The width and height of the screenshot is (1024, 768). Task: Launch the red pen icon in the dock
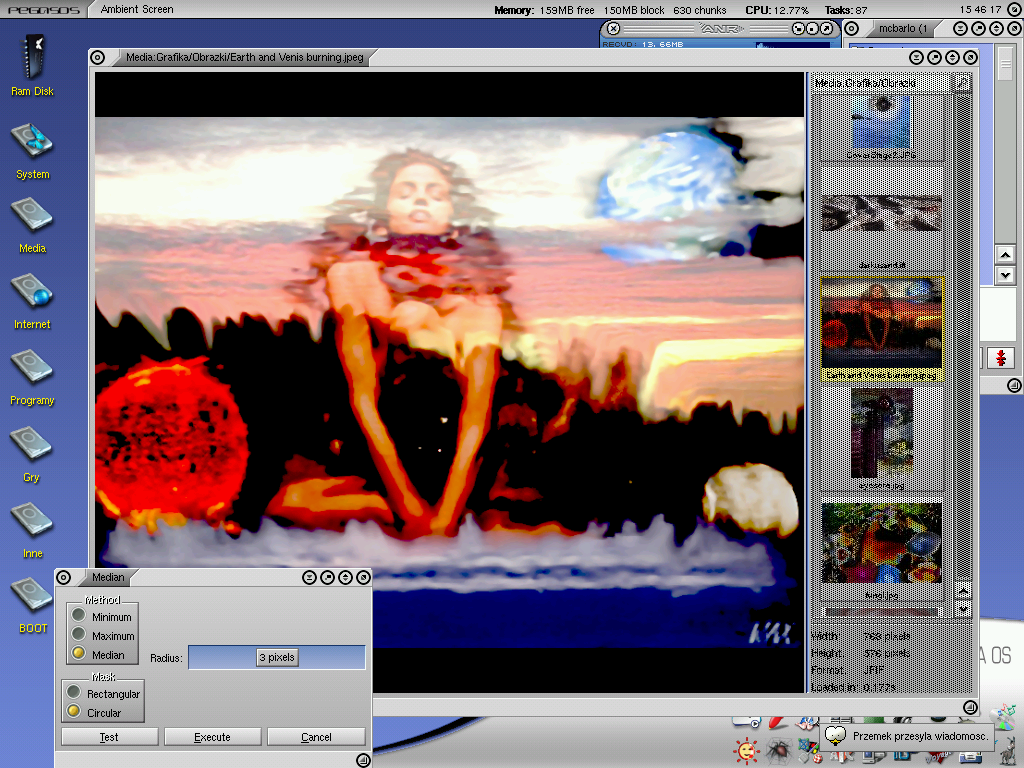[x=777, y=722]
